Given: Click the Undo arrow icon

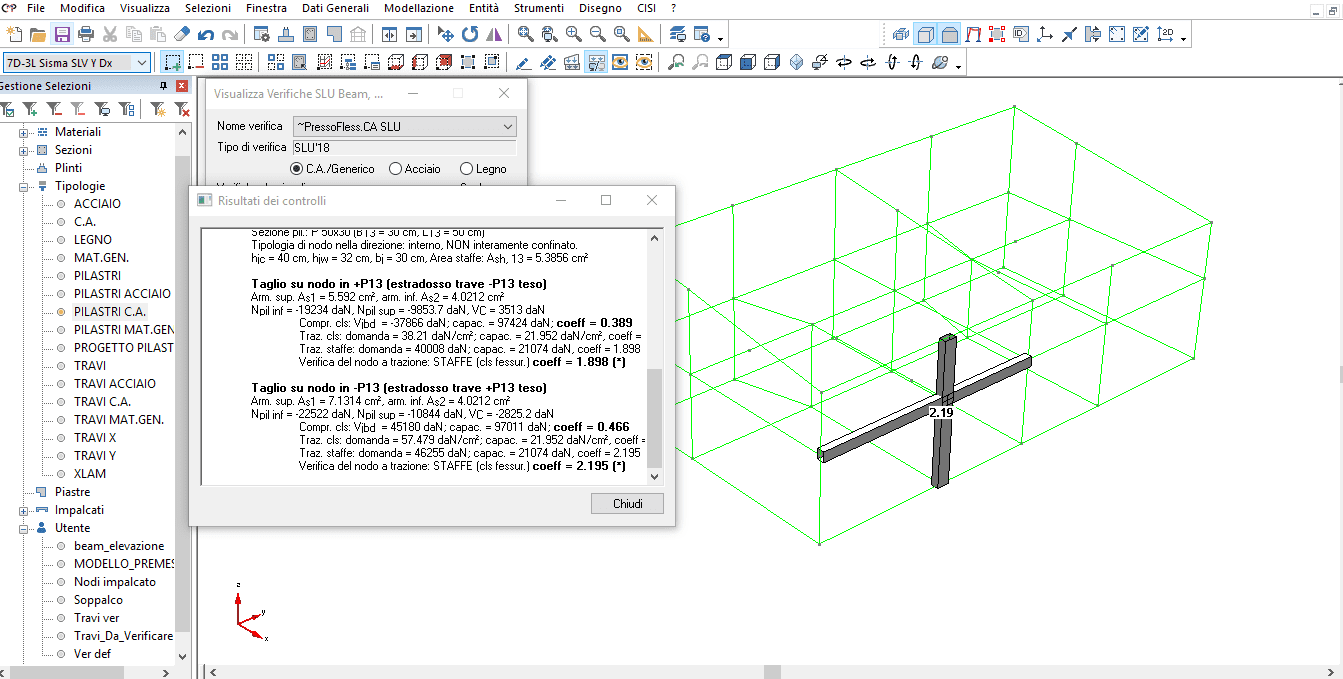Looking at the screenshot, I should [x=206, y=35].
